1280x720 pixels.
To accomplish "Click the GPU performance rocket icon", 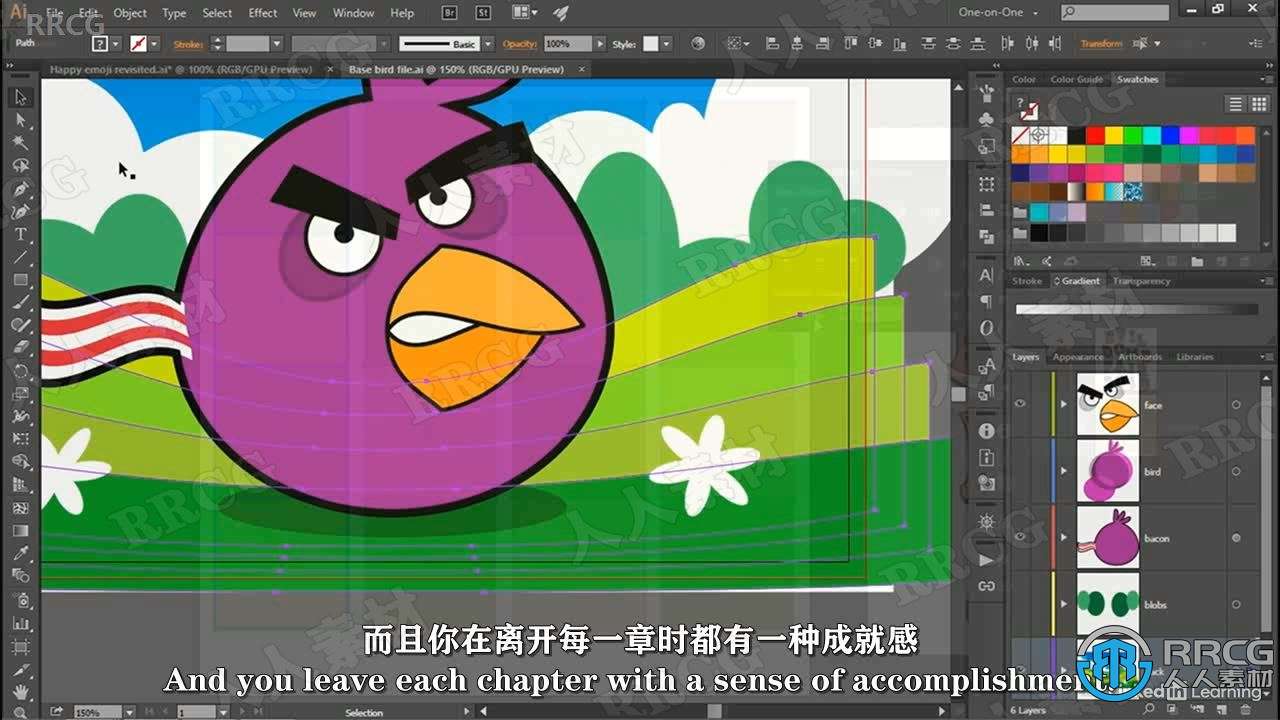I will tap(561, 13).
